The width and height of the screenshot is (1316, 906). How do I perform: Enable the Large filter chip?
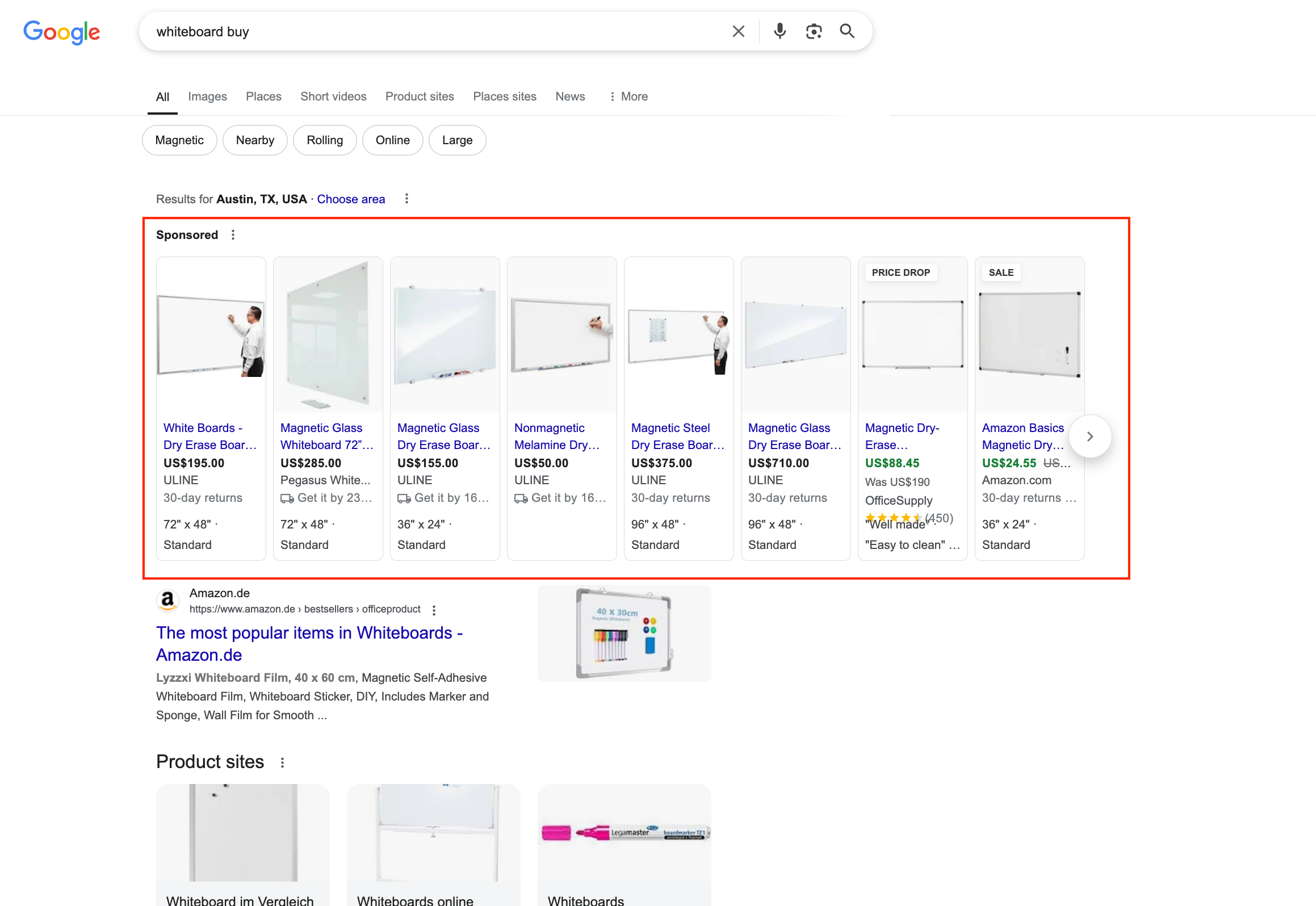pyautogui.click(x=456, y=140)
